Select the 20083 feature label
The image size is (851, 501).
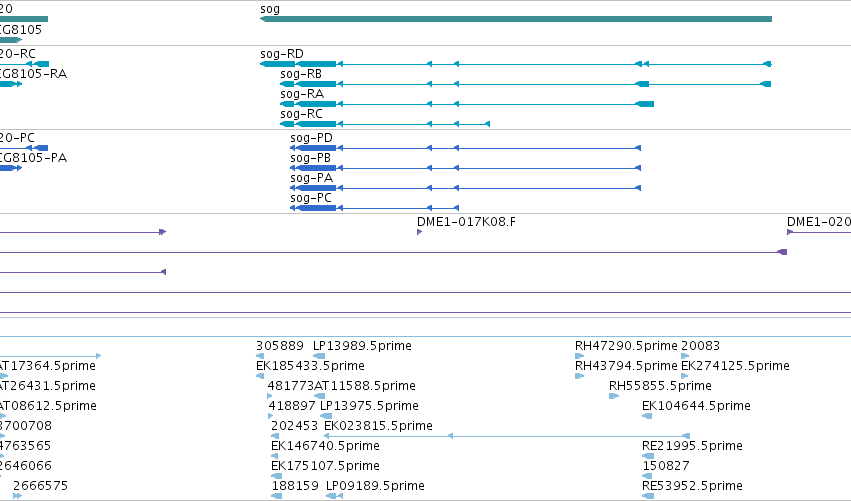pyautogui.click(x=700, y=346)
